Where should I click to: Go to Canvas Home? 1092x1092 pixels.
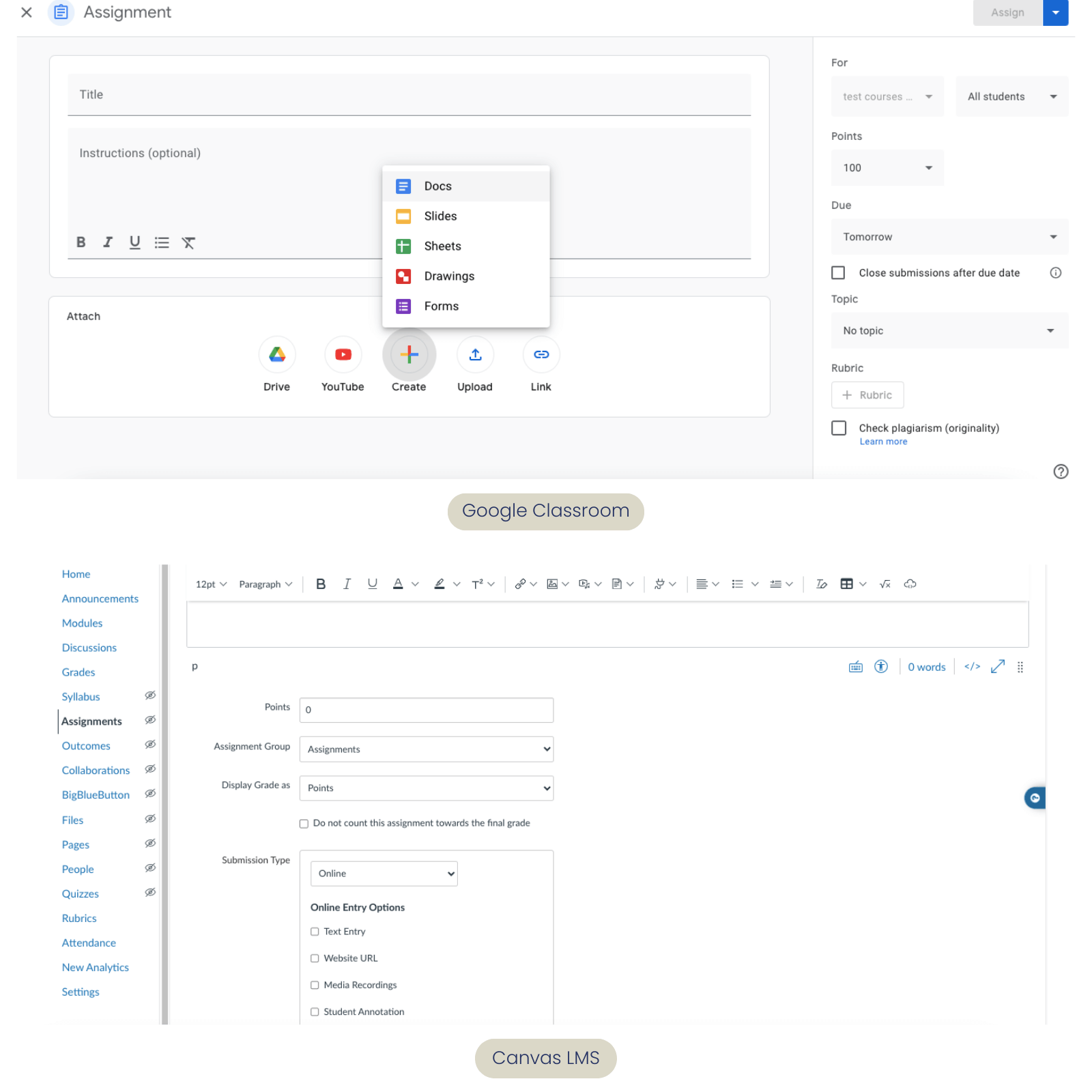(x=76, y=574)
